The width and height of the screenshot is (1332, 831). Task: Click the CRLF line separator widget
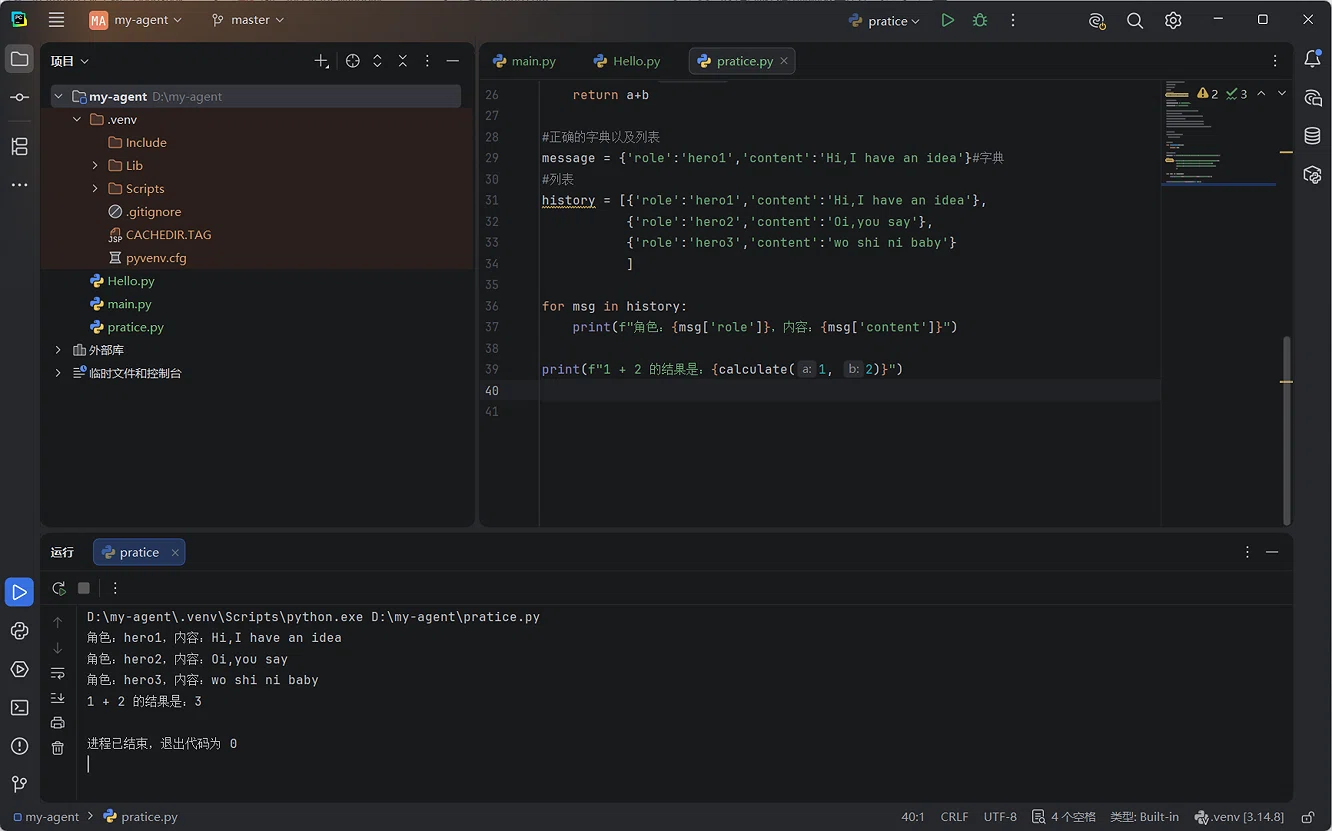tap(954, 817)
